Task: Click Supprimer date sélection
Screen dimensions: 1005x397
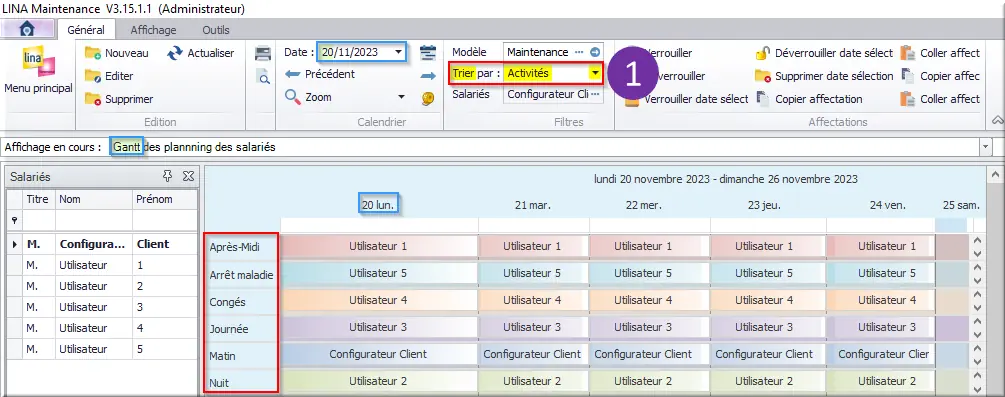Action: [x=824, y=76]
